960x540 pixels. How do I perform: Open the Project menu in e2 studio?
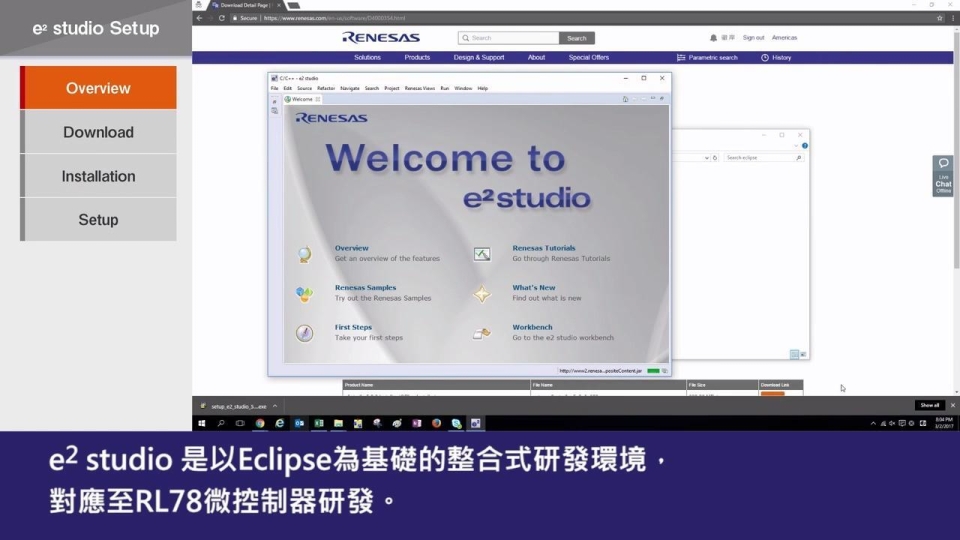pos(392,88)
